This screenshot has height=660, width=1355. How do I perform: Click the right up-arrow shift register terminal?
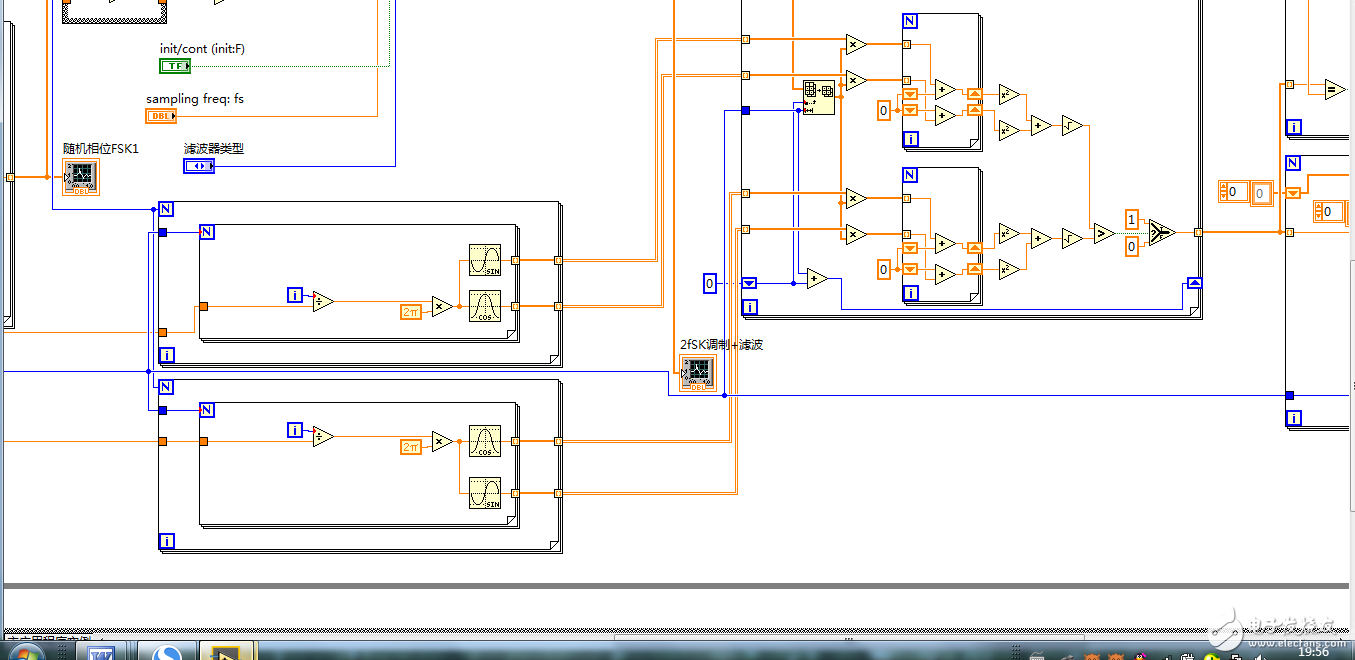[x=1194, y=283]
